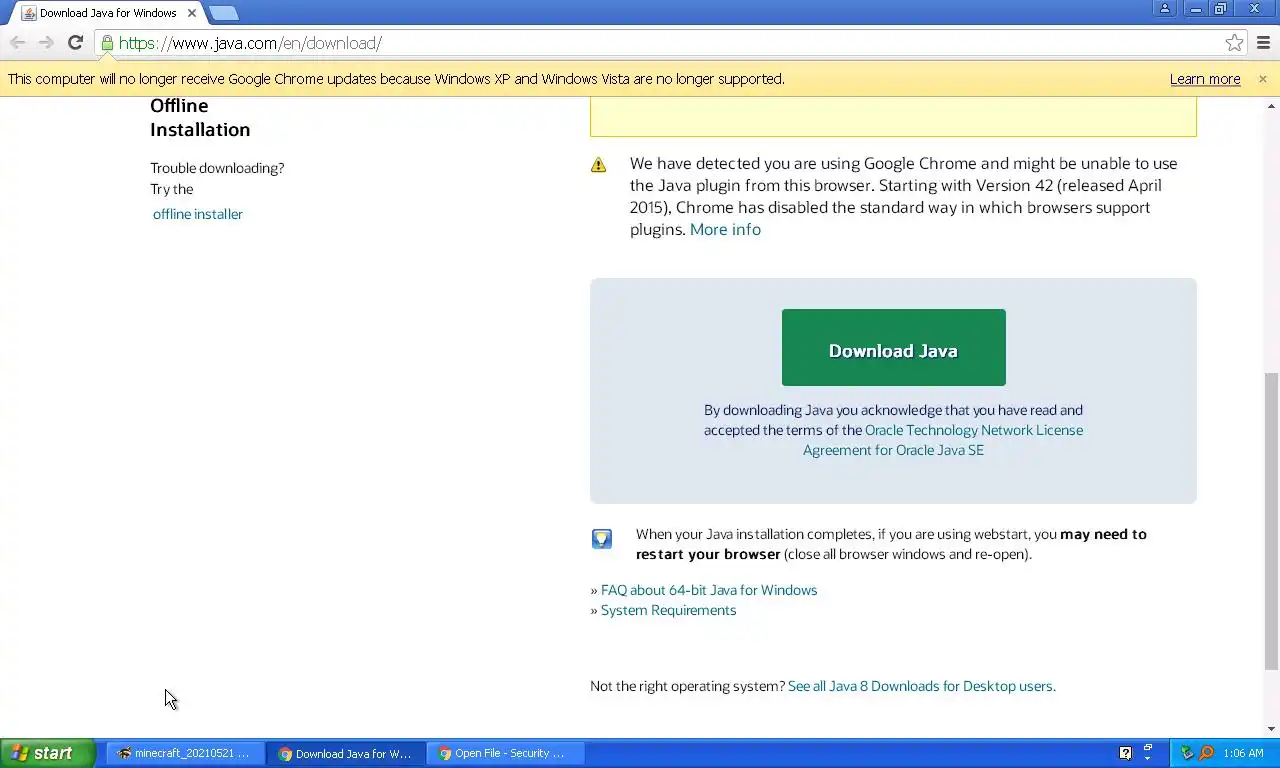Open the System Requirements link
This screenshot has height=768, width=1280.
pos(668,610)
